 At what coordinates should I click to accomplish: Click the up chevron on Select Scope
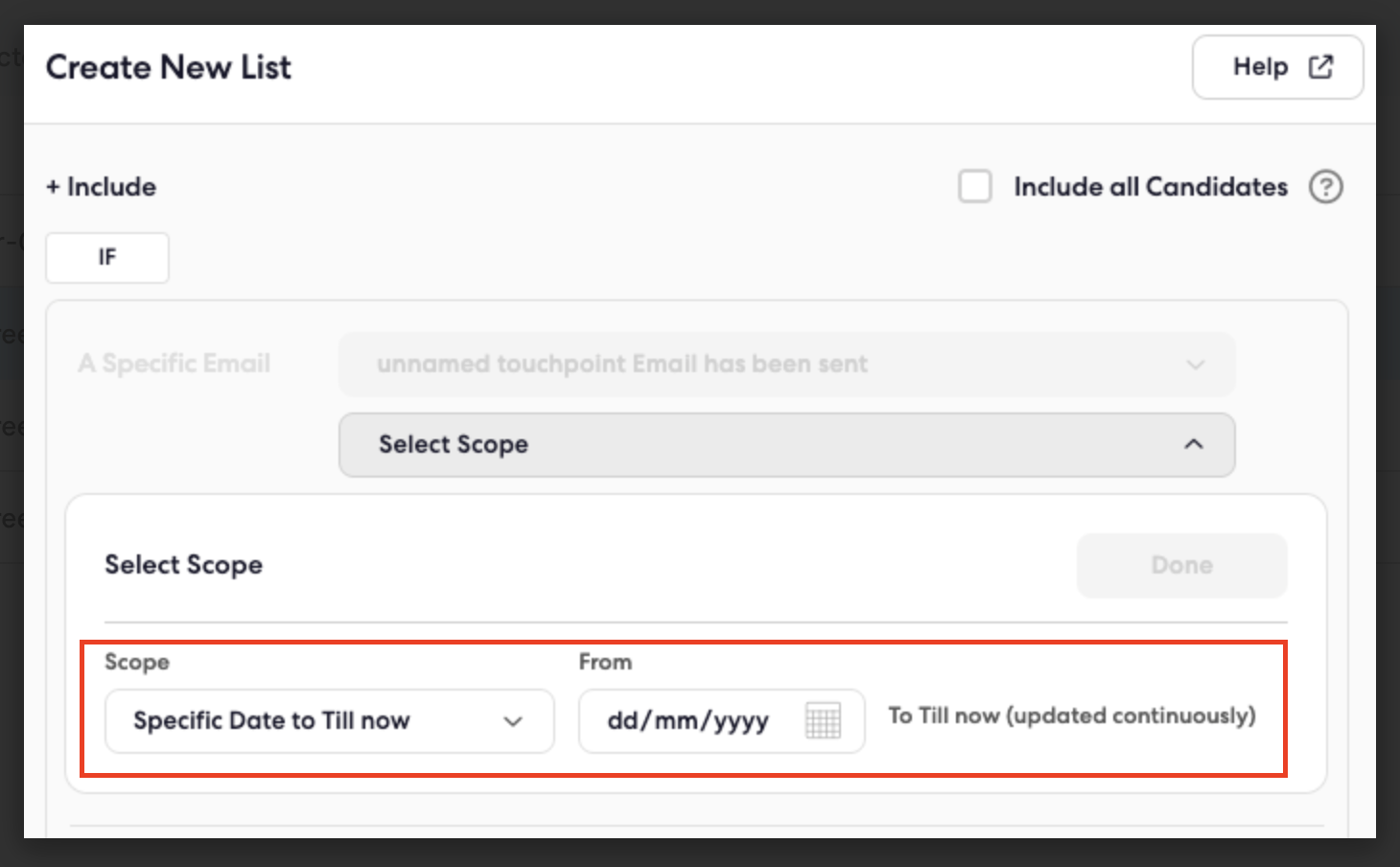[1194, 444]
